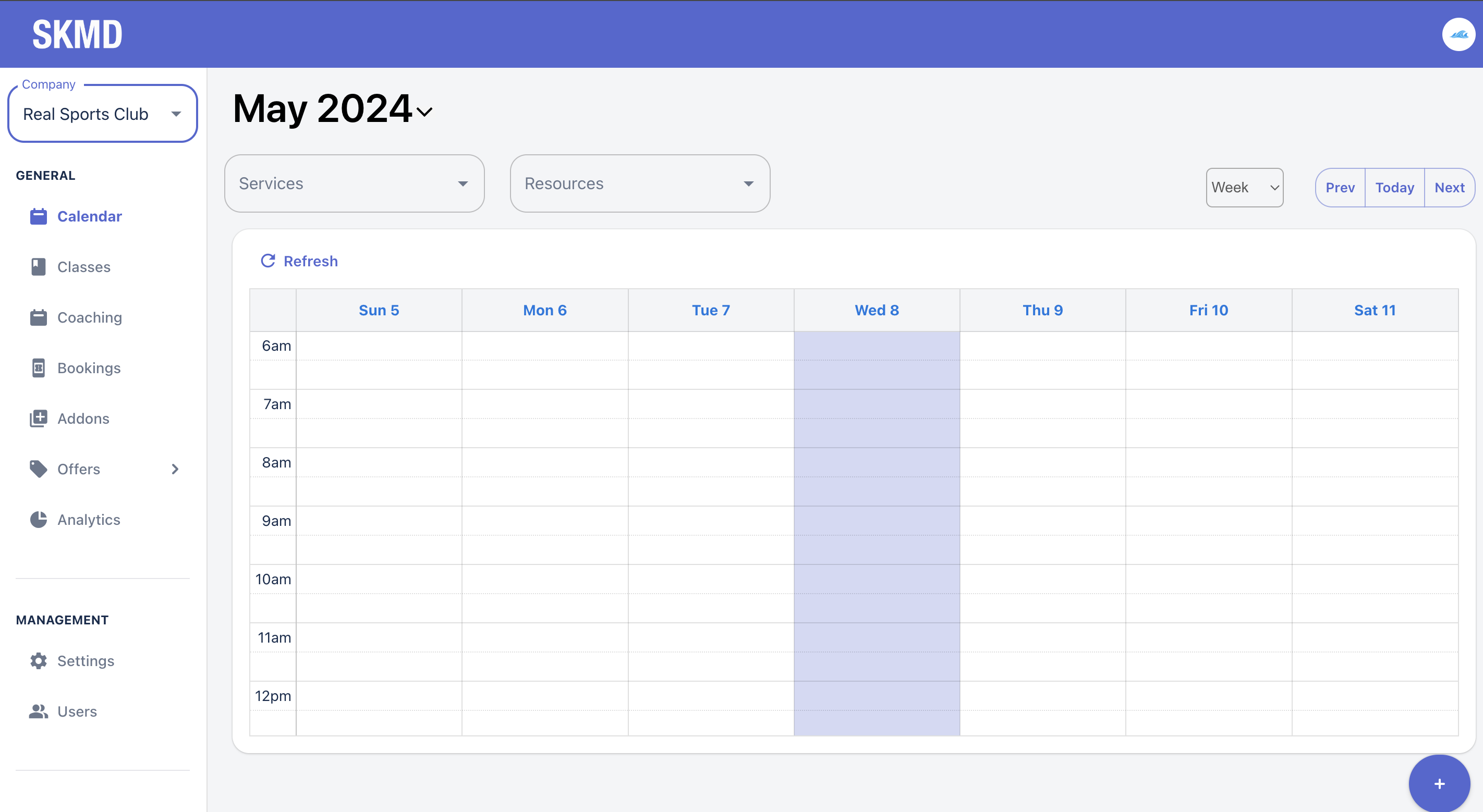Viewport: 1483px width, 812px height.
Task: Open the Classes section icon
Action: (x=38, y=266)
